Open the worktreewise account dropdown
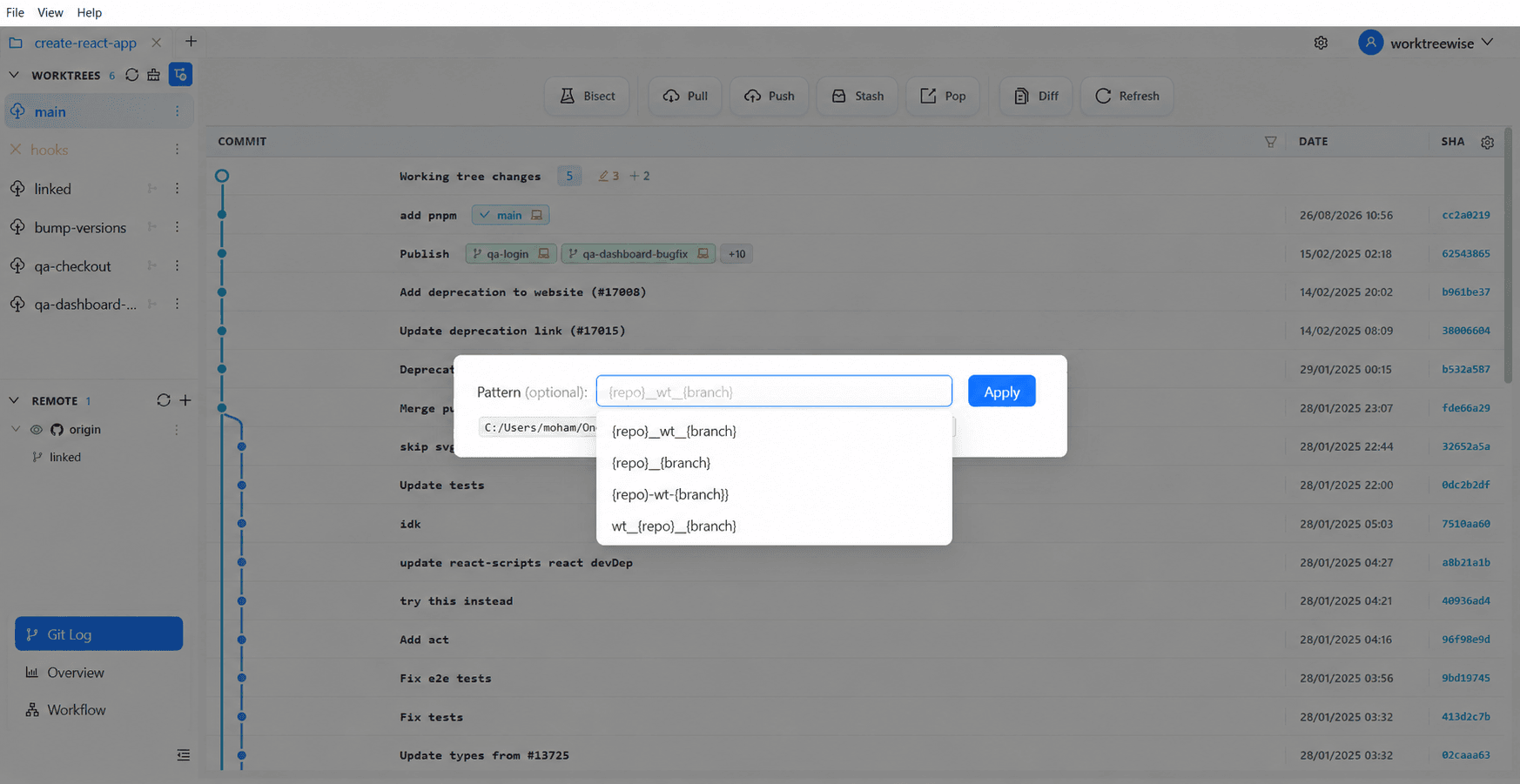Screen dimensions: 1520x784 [1428, 43]
